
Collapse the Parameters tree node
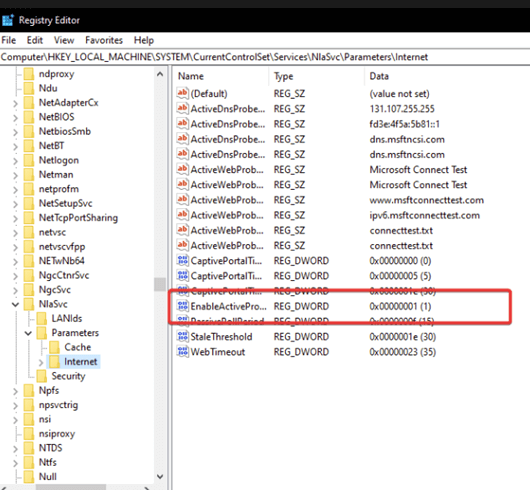(28, 333)
